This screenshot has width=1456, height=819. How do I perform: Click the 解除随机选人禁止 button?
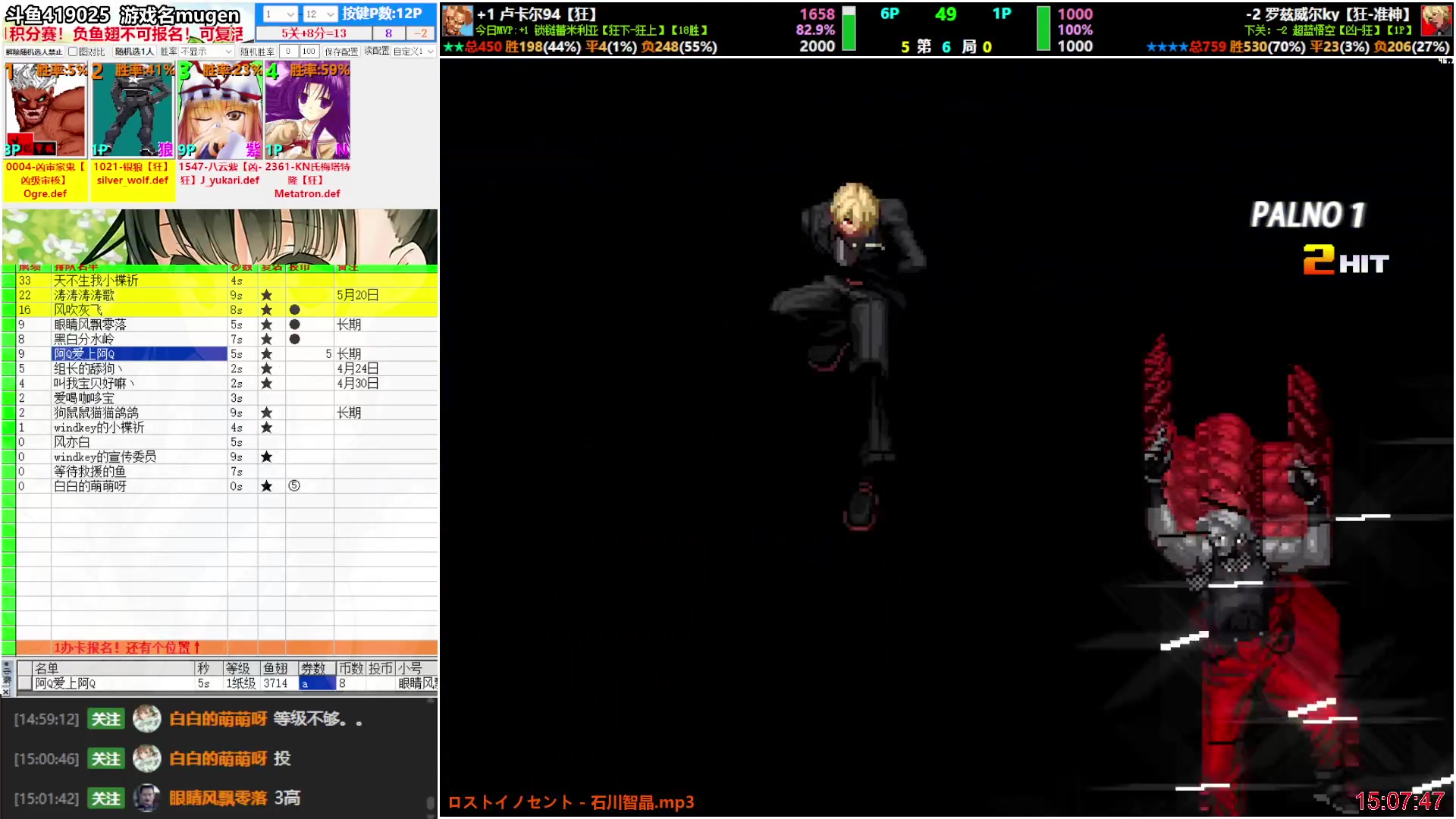[x=34, y=52]
